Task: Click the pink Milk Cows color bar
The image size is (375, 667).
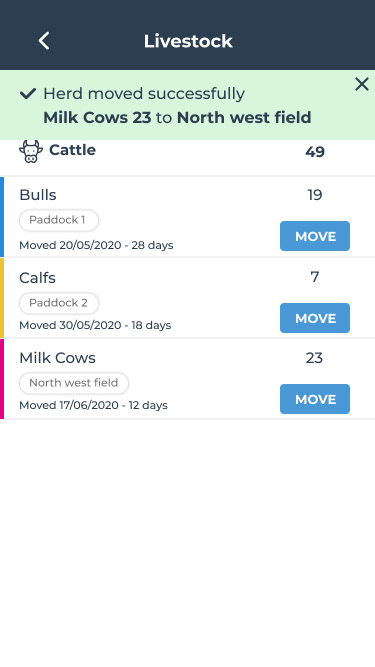Action: (2, 379)
